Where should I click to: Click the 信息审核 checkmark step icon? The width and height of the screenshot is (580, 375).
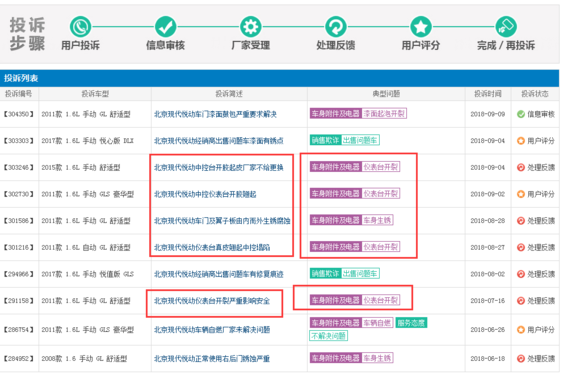(165, 27)
